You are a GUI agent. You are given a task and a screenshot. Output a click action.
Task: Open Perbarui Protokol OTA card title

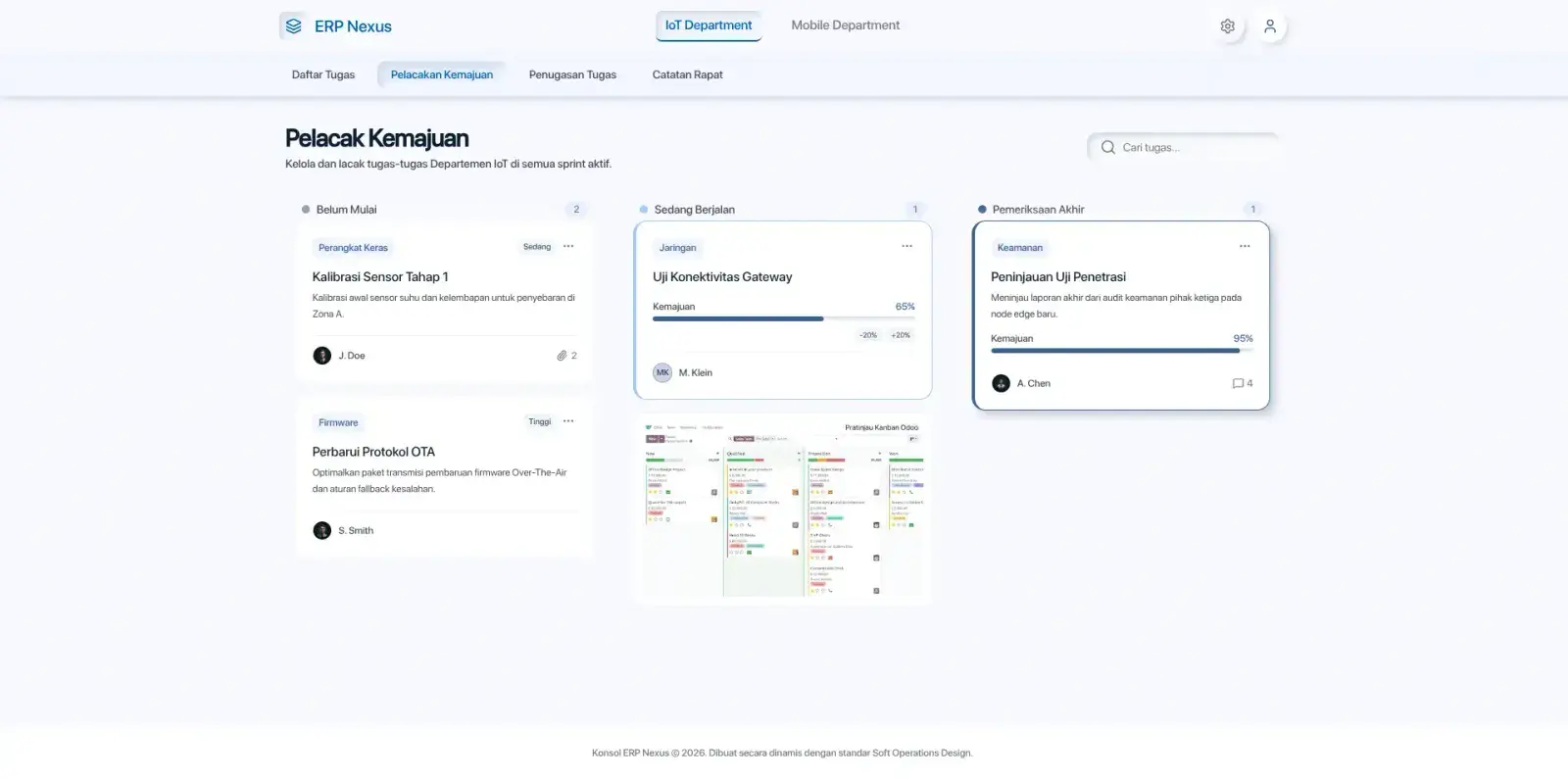[373, 452]
